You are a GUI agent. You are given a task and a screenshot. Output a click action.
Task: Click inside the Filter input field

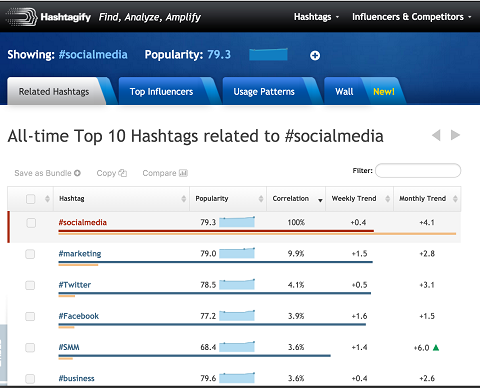pos(418,170)
